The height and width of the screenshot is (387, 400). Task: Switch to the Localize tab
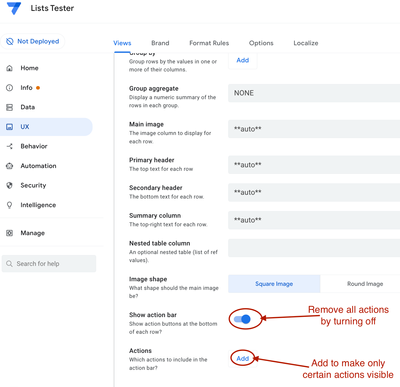point(306,43)
